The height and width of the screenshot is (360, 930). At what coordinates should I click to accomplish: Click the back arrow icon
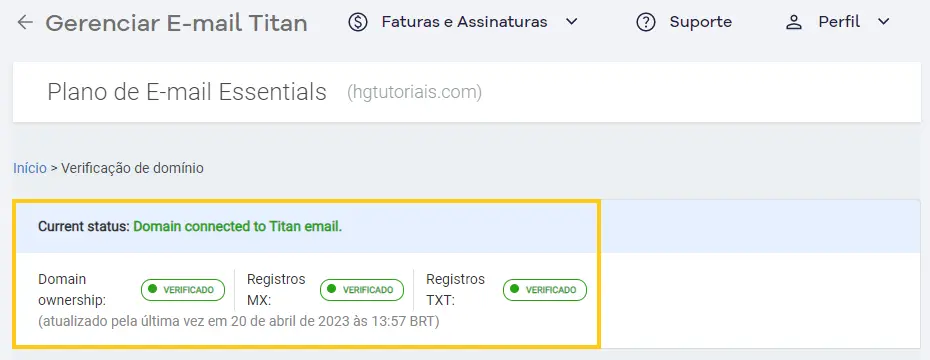point(25,23)
